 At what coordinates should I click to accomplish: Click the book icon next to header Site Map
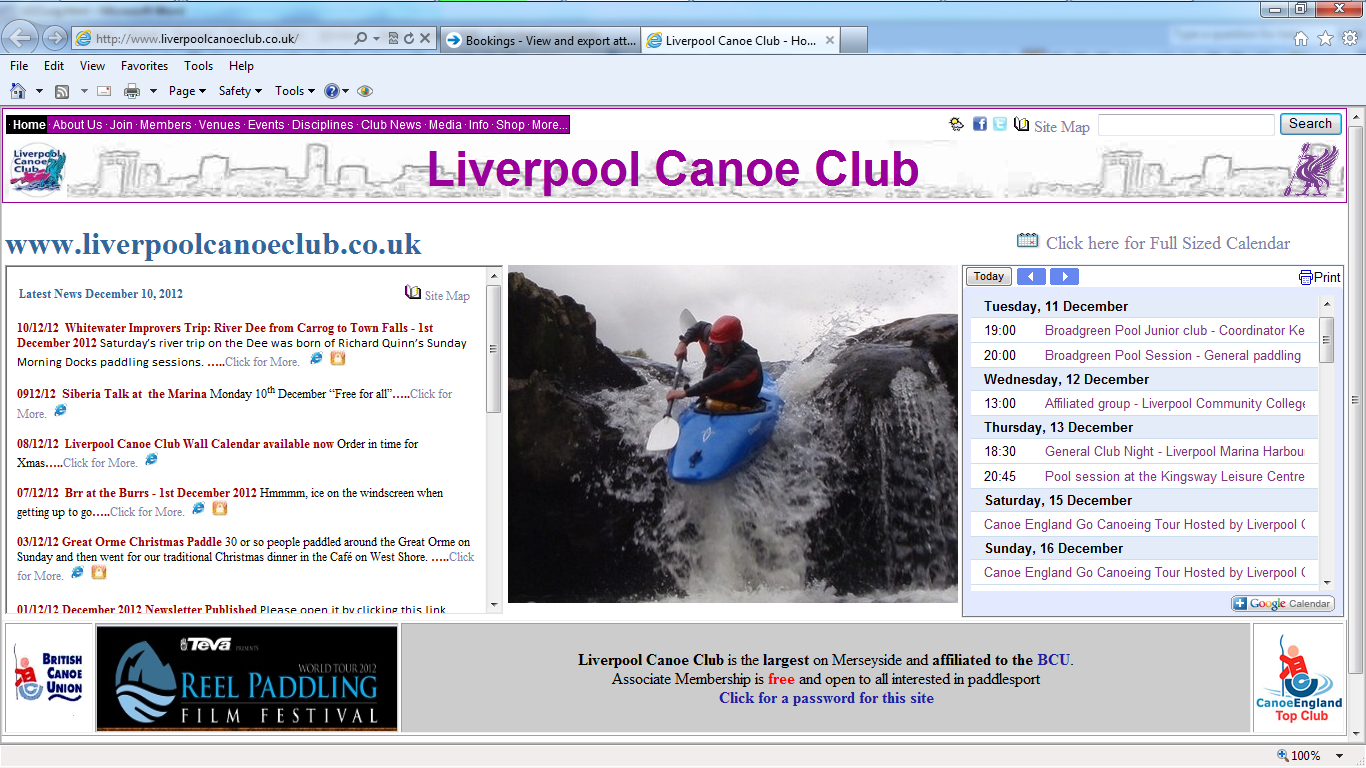point(1021,124)
